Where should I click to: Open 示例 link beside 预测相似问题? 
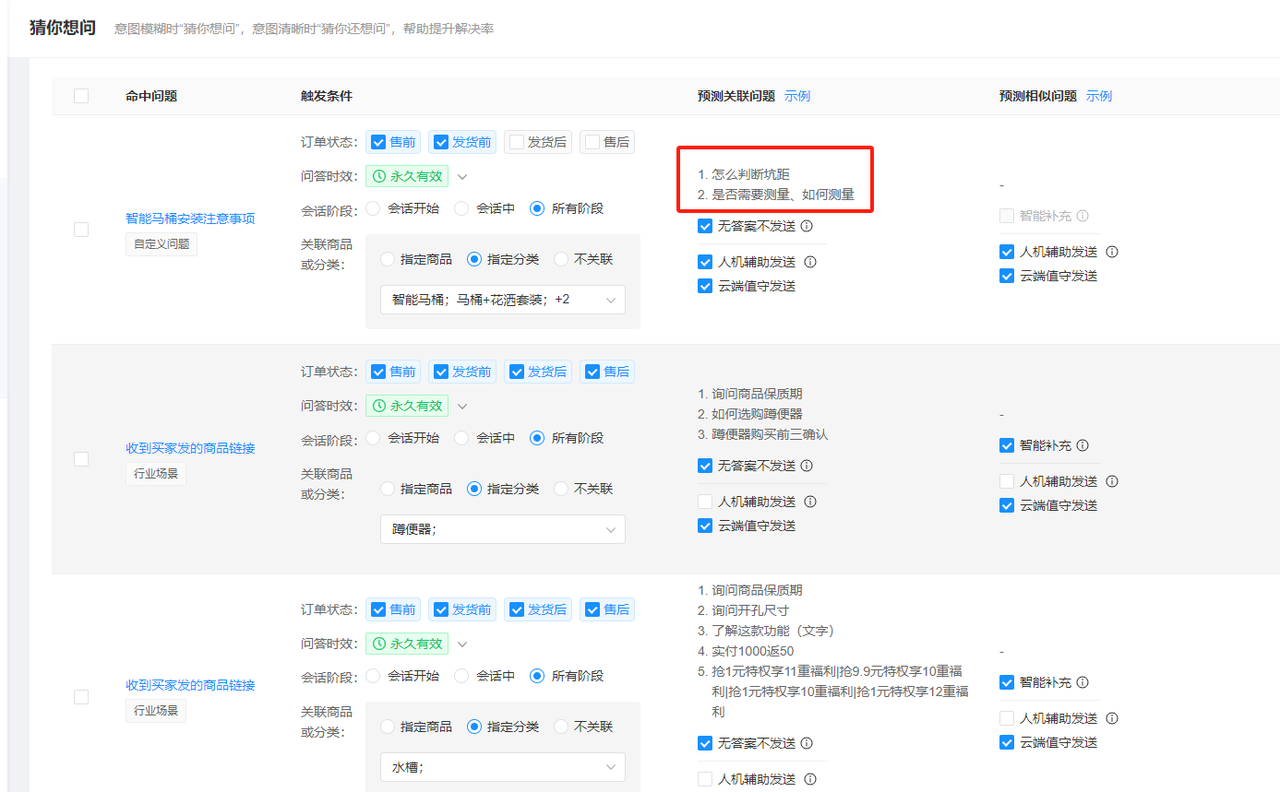[1099, 96]
